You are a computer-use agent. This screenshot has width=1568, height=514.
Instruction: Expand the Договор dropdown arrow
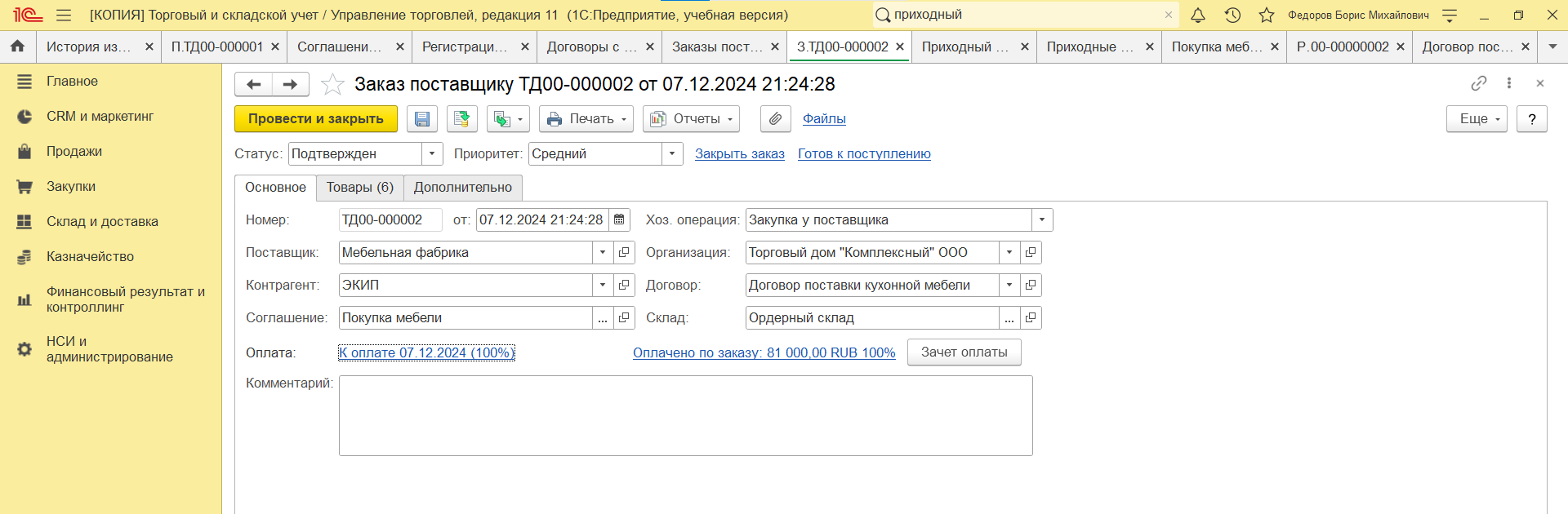point(1009,285)
